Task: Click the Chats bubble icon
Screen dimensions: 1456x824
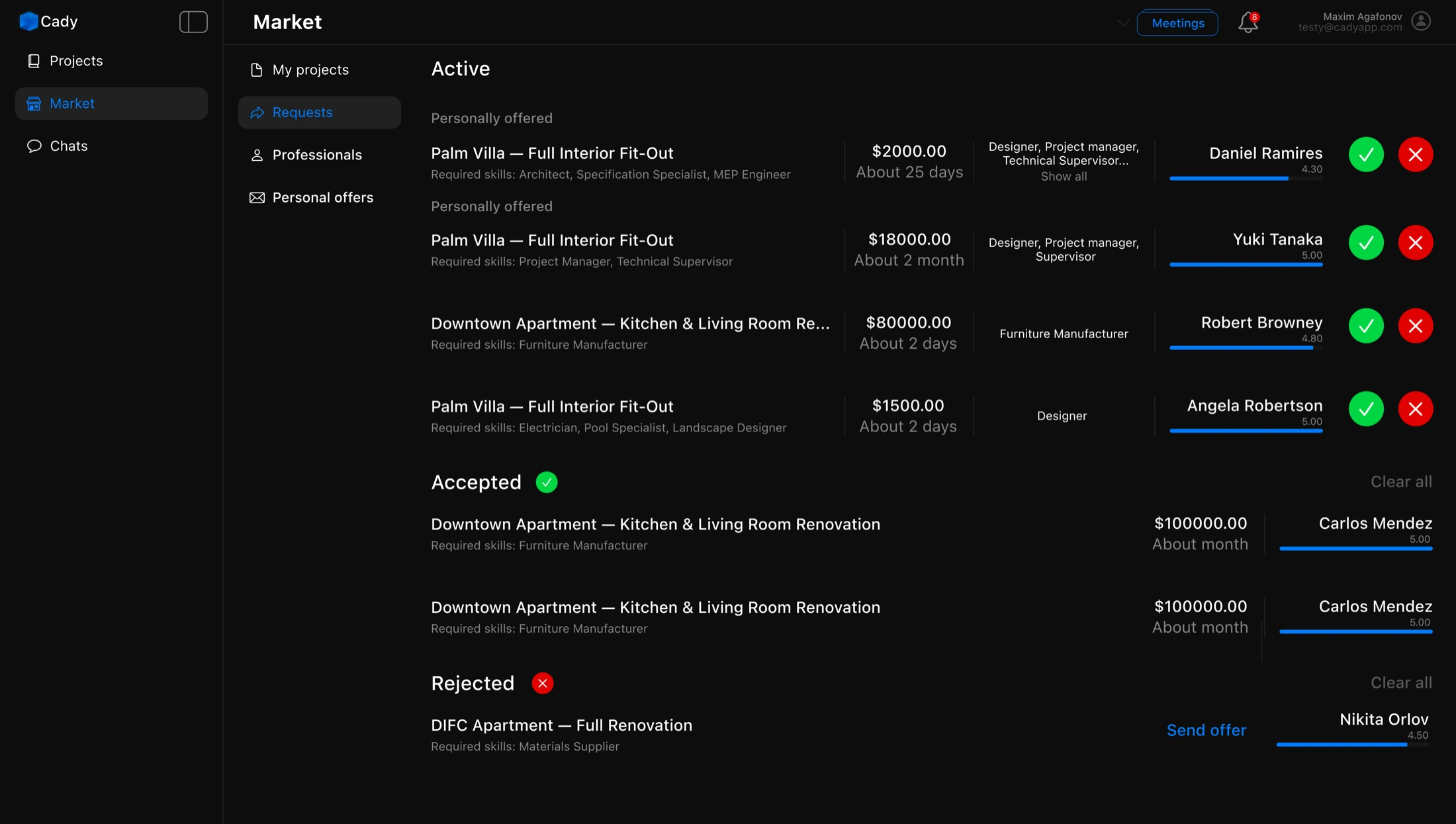Action: click(34, 146)
